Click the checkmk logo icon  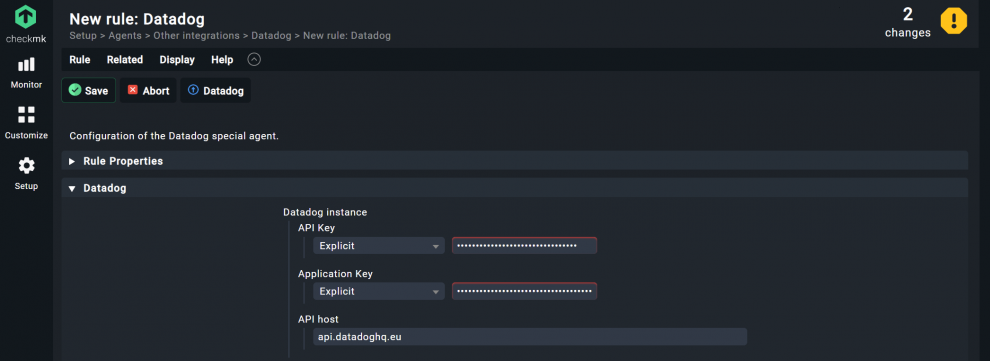coord(26,17)
